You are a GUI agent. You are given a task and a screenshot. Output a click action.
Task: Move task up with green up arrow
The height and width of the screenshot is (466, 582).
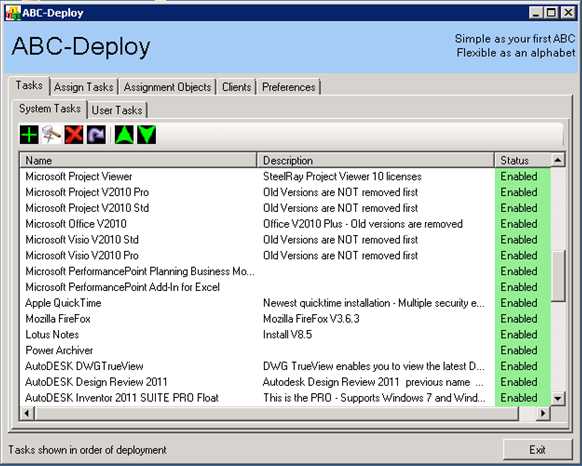pos(124,134)
